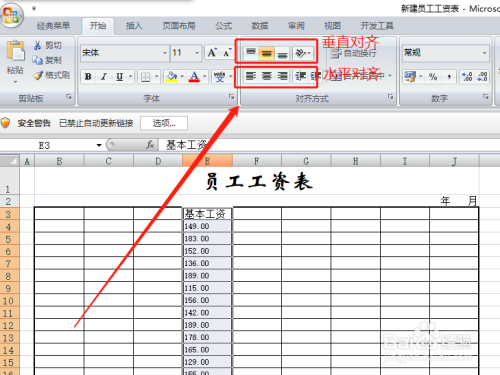Image resolution: width=500 pixels, height=375 pixels.
Task: Select column E header
Action: (207, 161)
